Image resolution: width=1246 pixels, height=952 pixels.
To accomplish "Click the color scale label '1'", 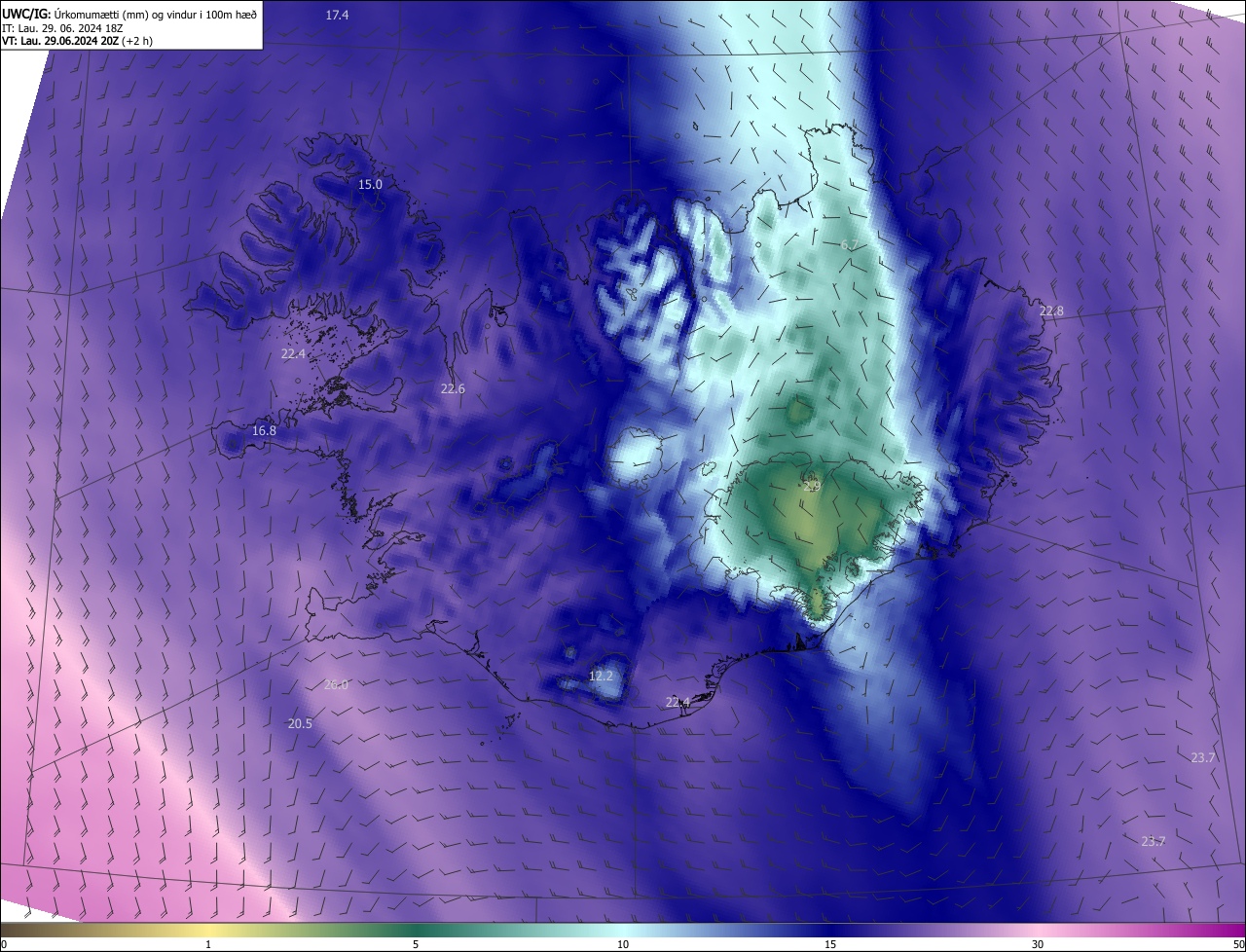I will coord(208,944).
